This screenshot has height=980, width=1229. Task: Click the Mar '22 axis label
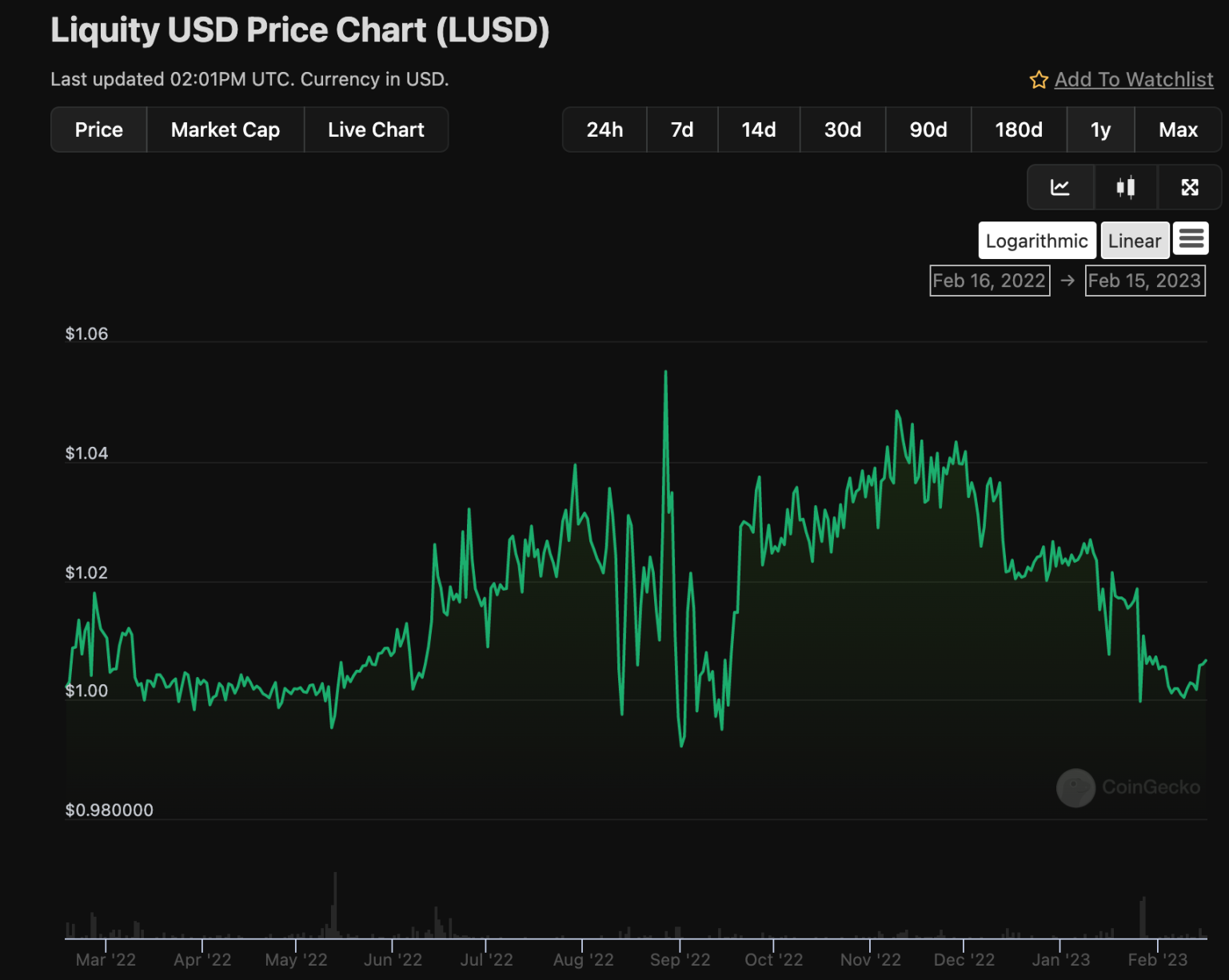point(106,959)
